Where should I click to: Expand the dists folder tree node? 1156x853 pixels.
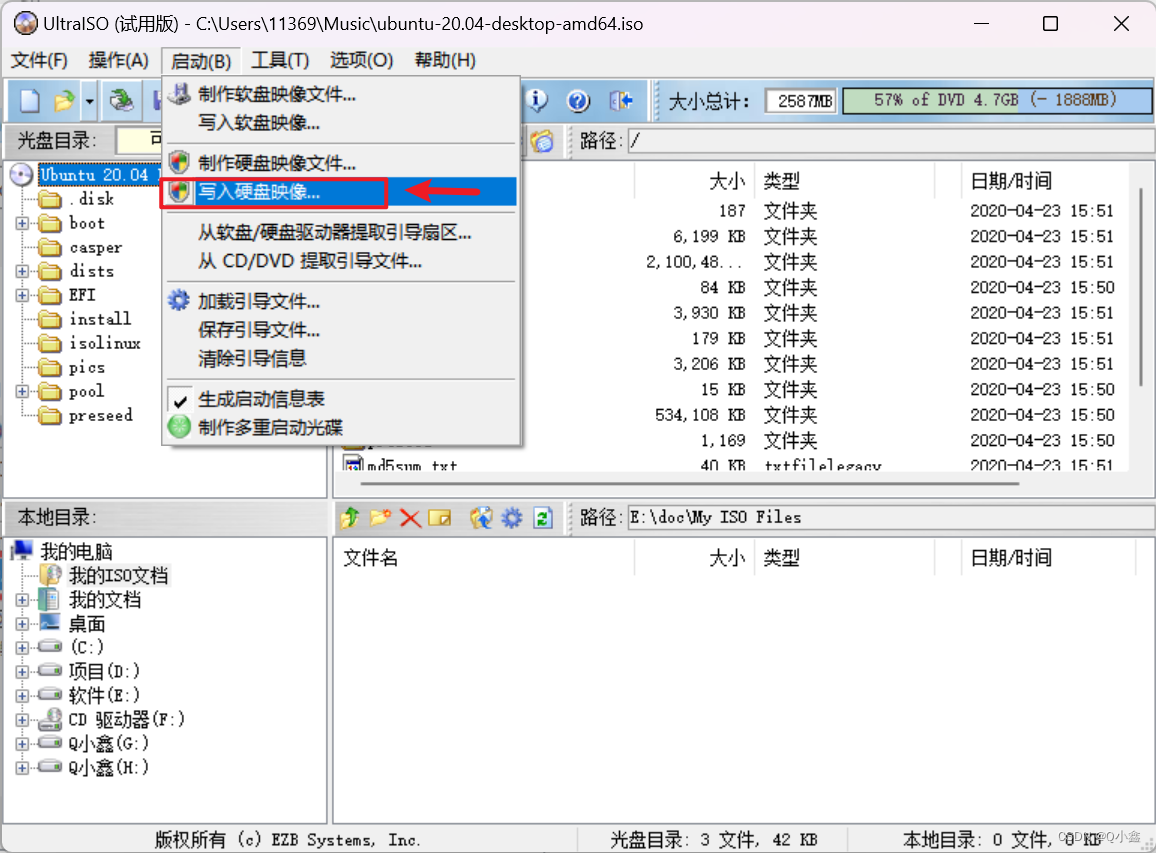(x=22, y=271)
